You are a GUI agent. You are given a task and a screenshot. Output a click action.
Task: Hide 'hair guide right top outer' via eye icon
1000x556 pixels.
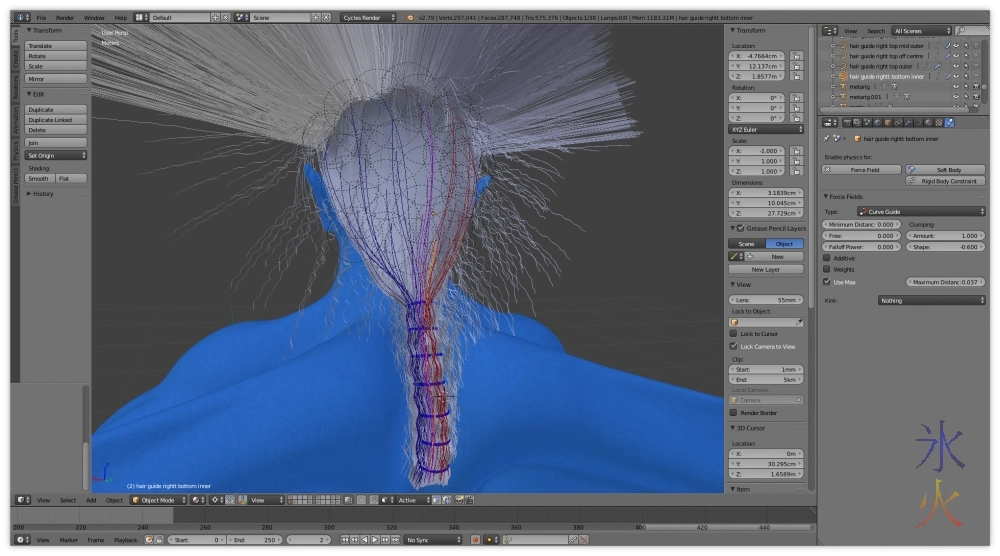tap(956, 66)
